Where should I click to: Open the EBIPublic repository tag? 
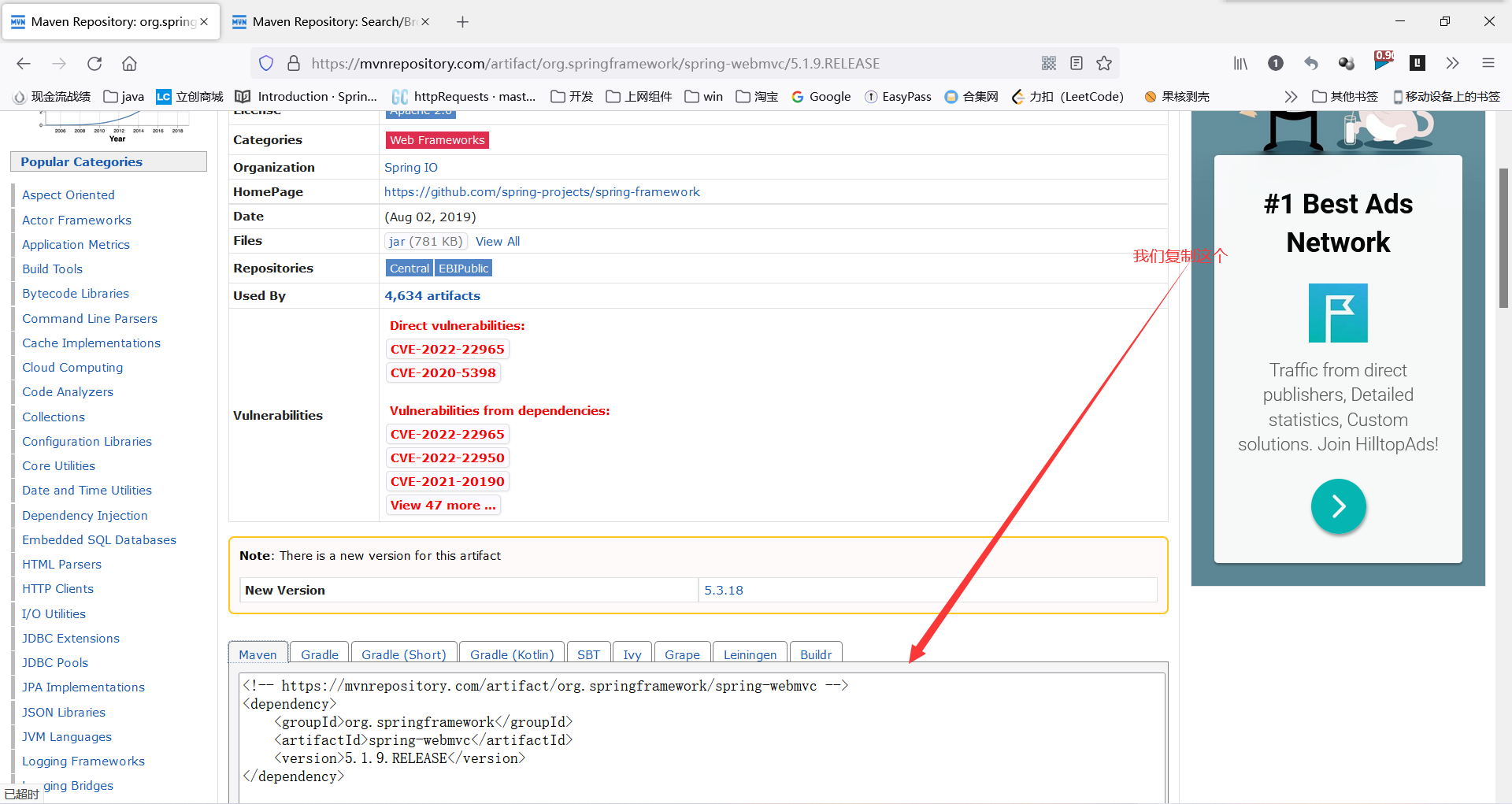[463, 269]
